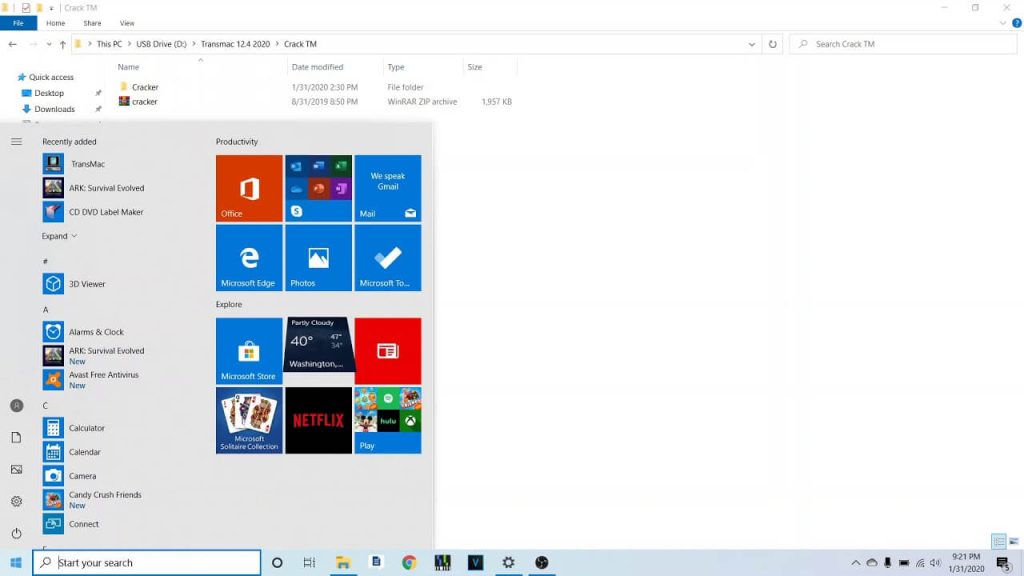The width and height of the screenshot is (1024, 576).
Task: Open Candy Crush Friends
Action: click(x=104, y=500)
